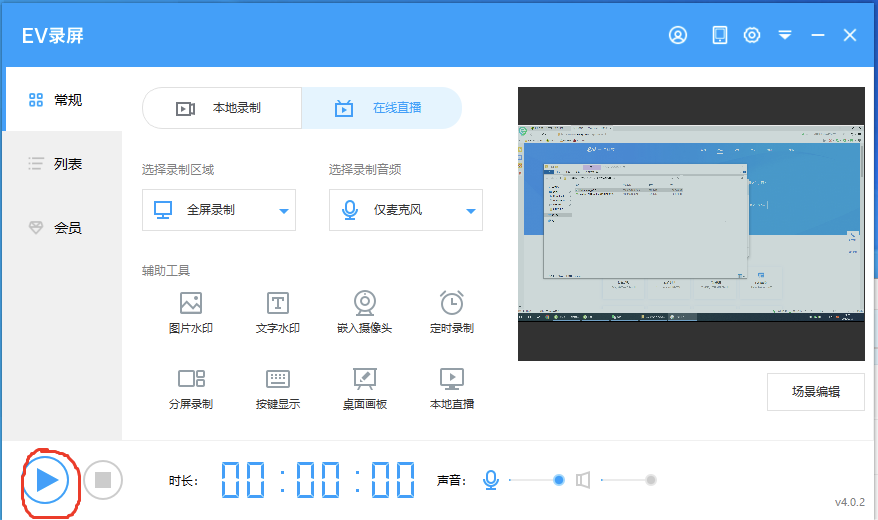Click the microphone volume slider handle

(x=558, y=480)
